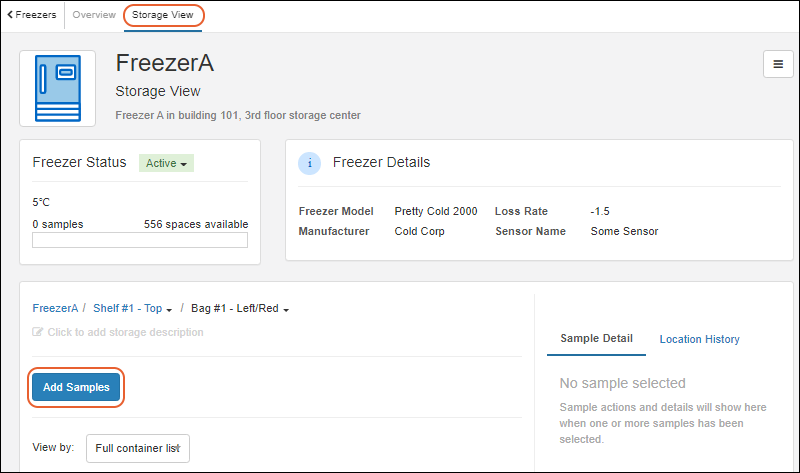Click the storage capacity progress bar
Screen dimensions: 800x473
point(140,240)
